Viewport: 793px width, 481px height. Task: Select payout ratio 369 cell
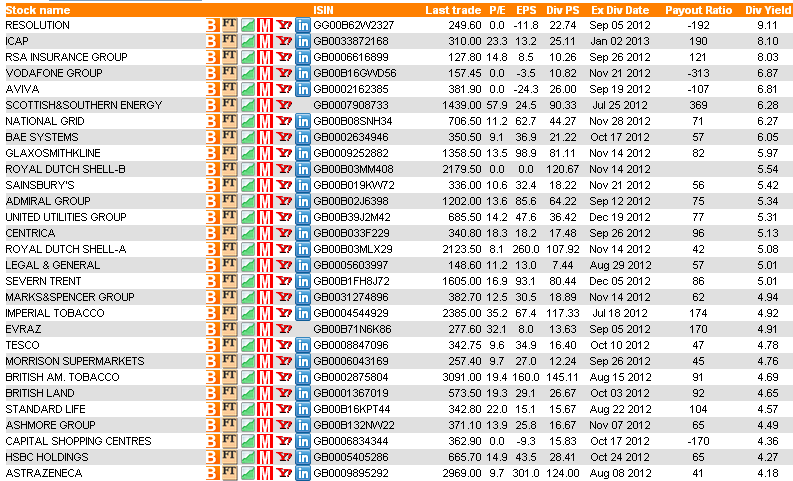pyautogui.click(x=698, y=105)
